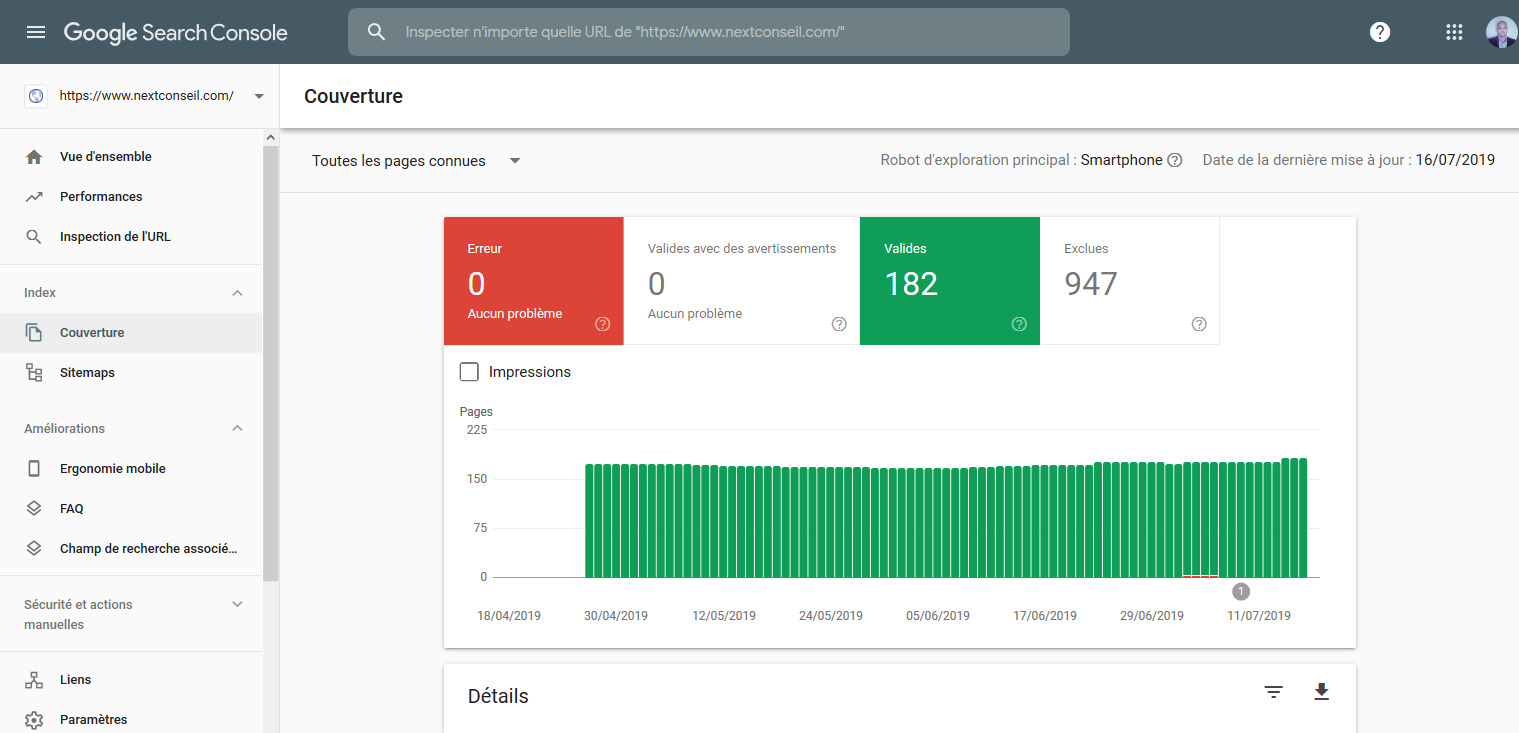This screenshot has width=1519, height=733.
Task: Click help icon on Valides avec avertissements card
Action: [x=839, y=324]
